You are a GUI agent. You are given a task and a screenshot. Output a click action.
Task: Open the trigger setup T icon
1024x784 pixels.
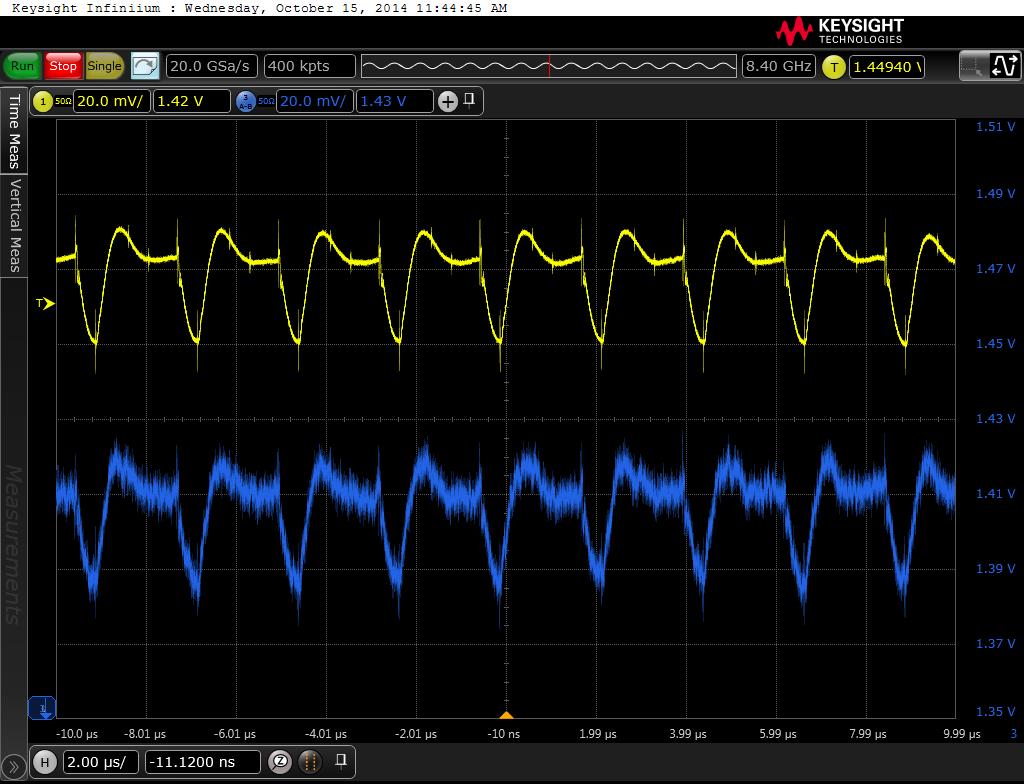(x=833, y=67)
